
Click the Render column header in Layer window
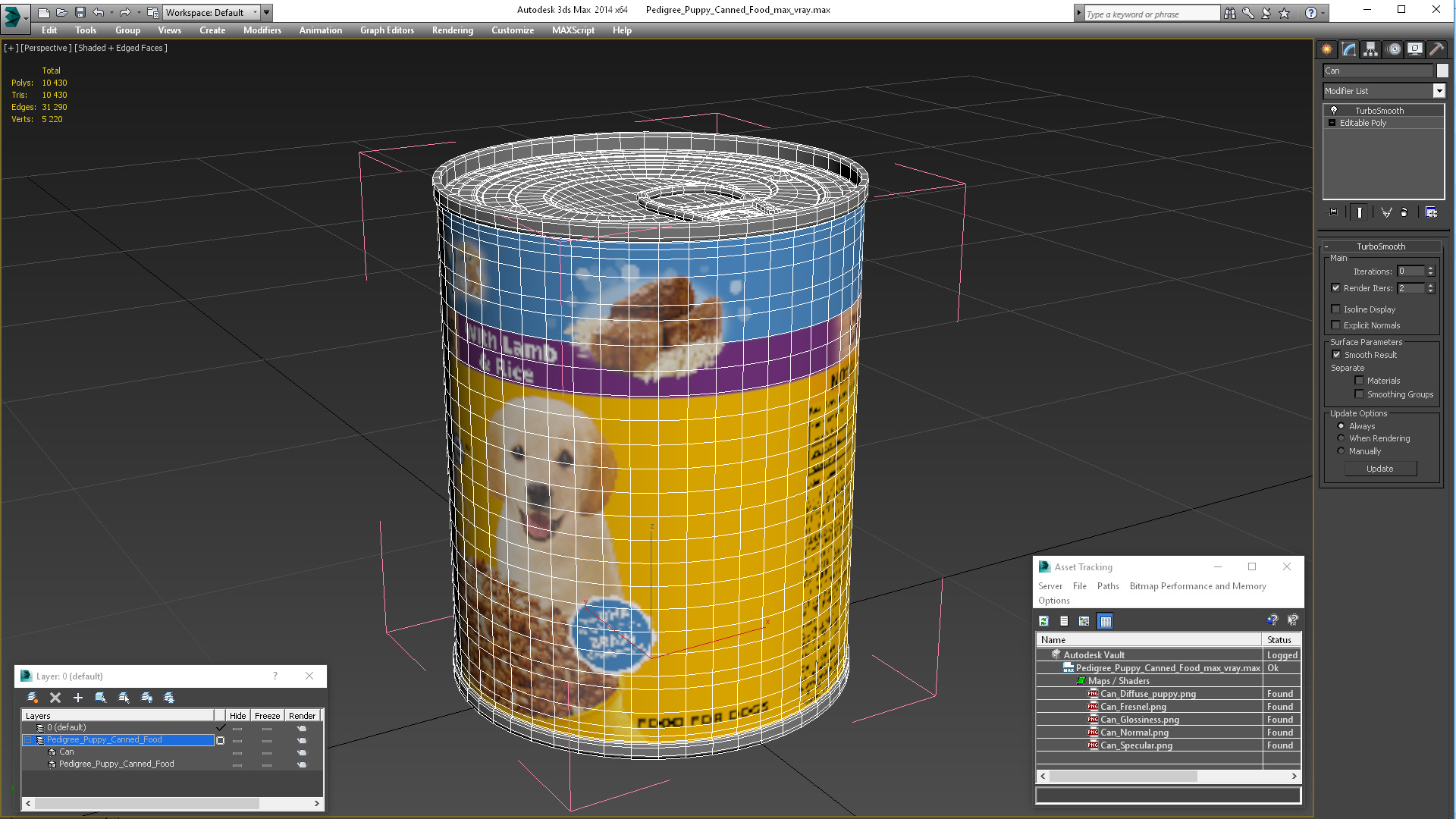(302, 716)
